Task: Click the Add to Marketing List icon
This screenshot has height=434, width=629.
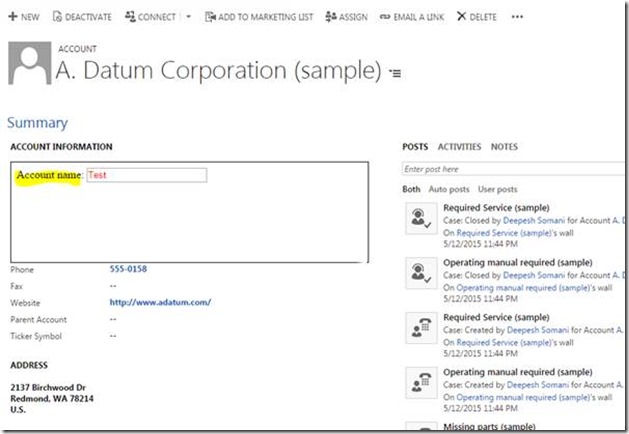Action: click(x=210, y=17)
